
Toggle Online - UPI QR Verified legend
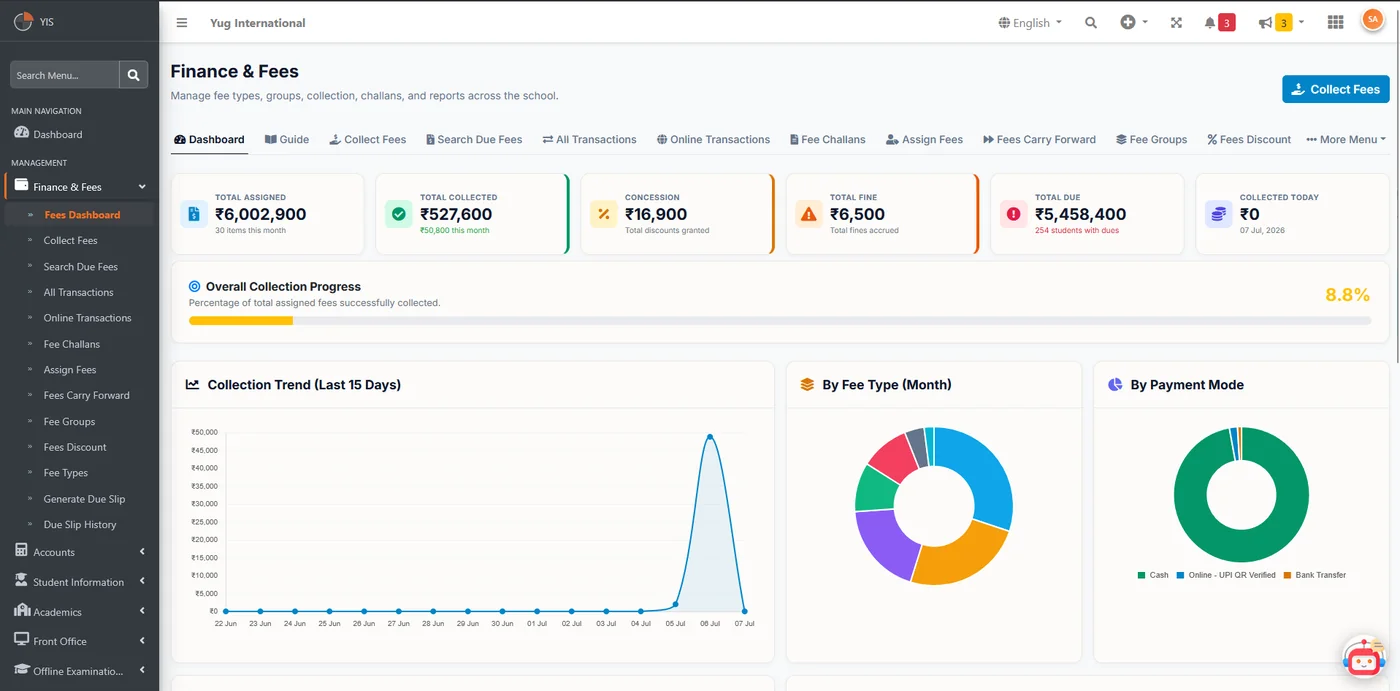1225,575
